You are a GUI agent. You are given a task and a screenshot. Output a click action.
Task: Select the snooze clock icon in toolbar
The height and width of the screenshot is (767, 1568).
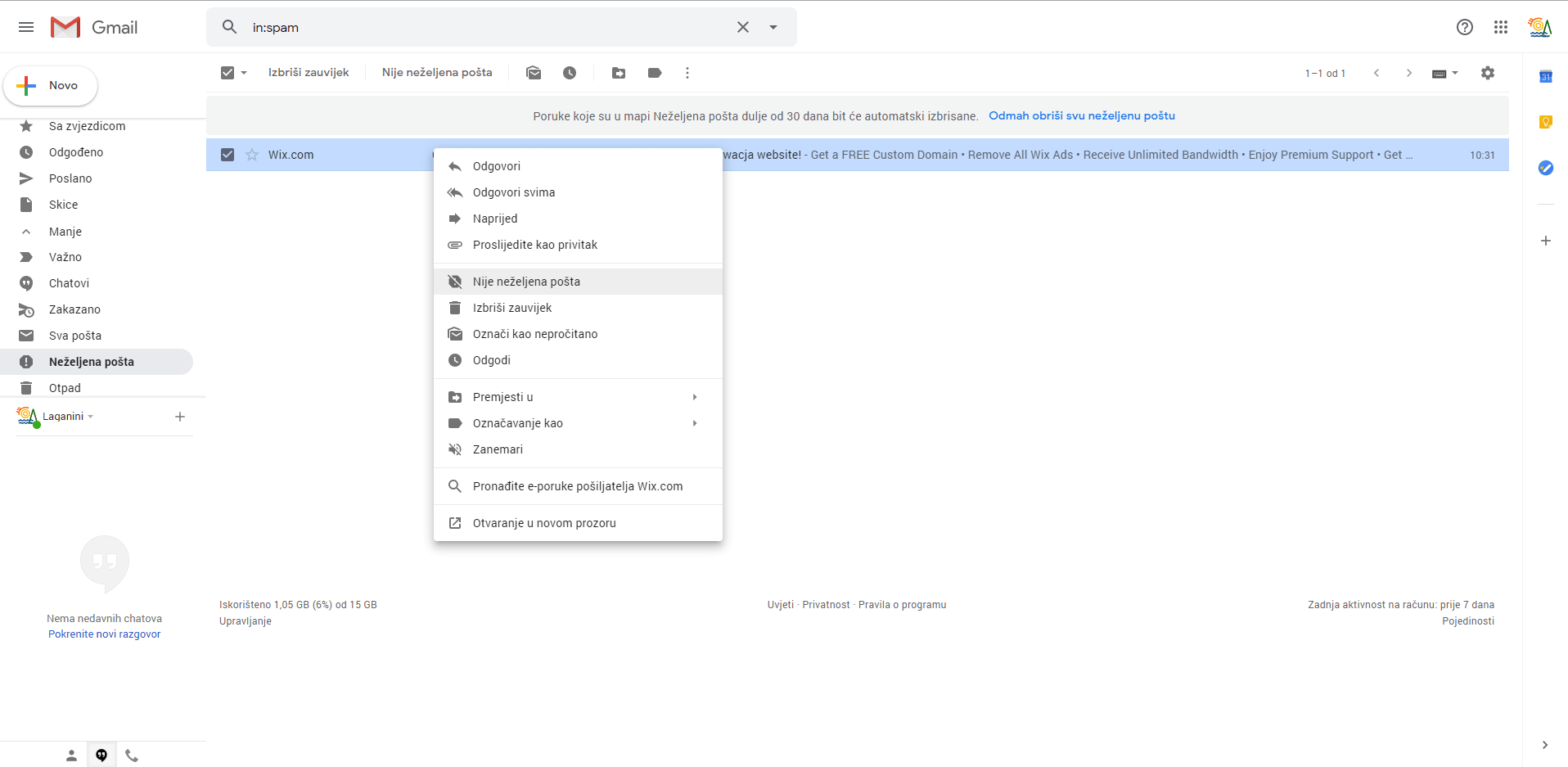point(570,73)
